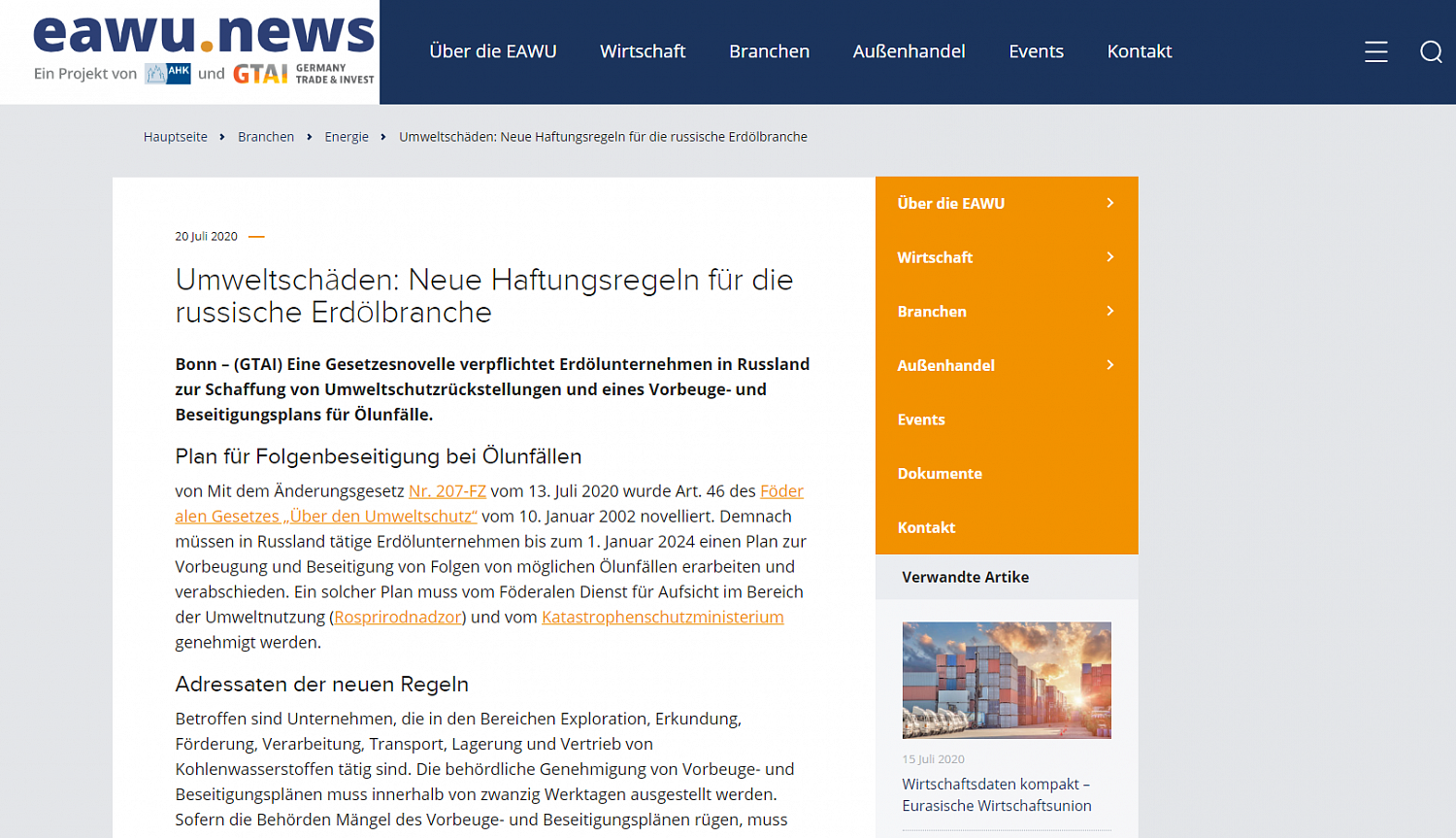Open Außenhandel in the top navigation
Image resolution: width=1456 pixels, height=838 pixels.
point(909,51)
